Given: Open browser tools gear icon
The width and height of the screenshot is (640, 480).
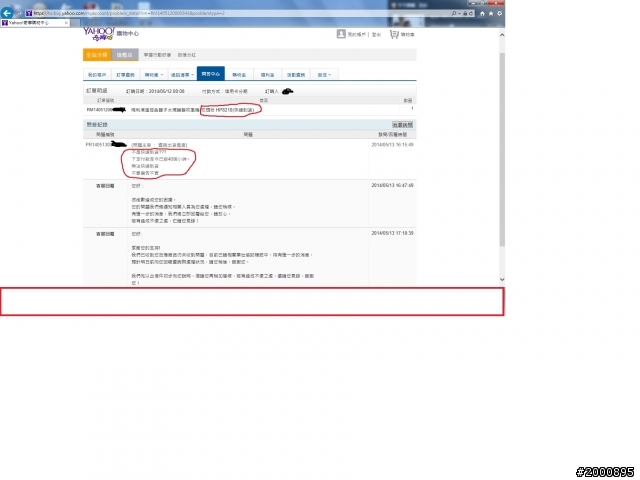Looking at the screenshot, I should click(x=499, y=13).
